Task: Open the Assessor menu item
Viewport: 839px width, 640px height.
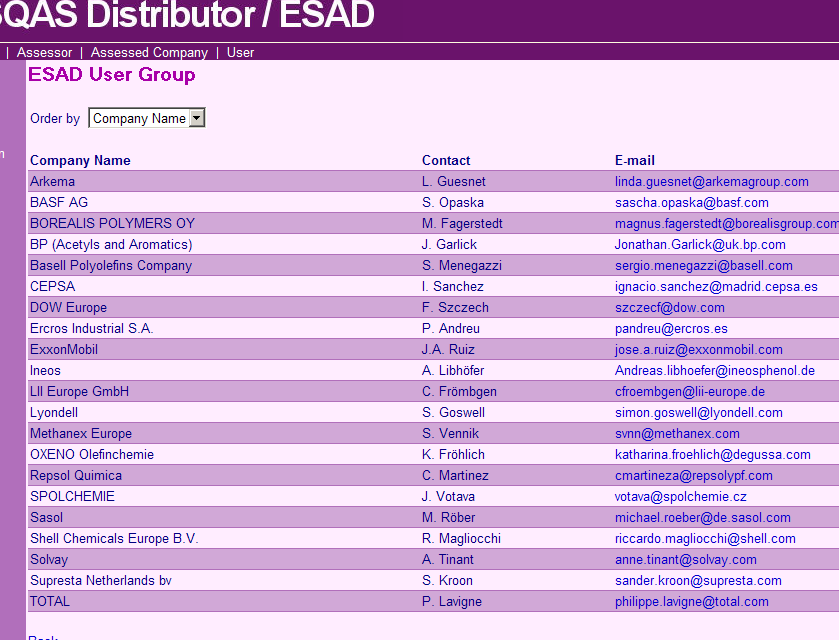Action: point(44,52)
